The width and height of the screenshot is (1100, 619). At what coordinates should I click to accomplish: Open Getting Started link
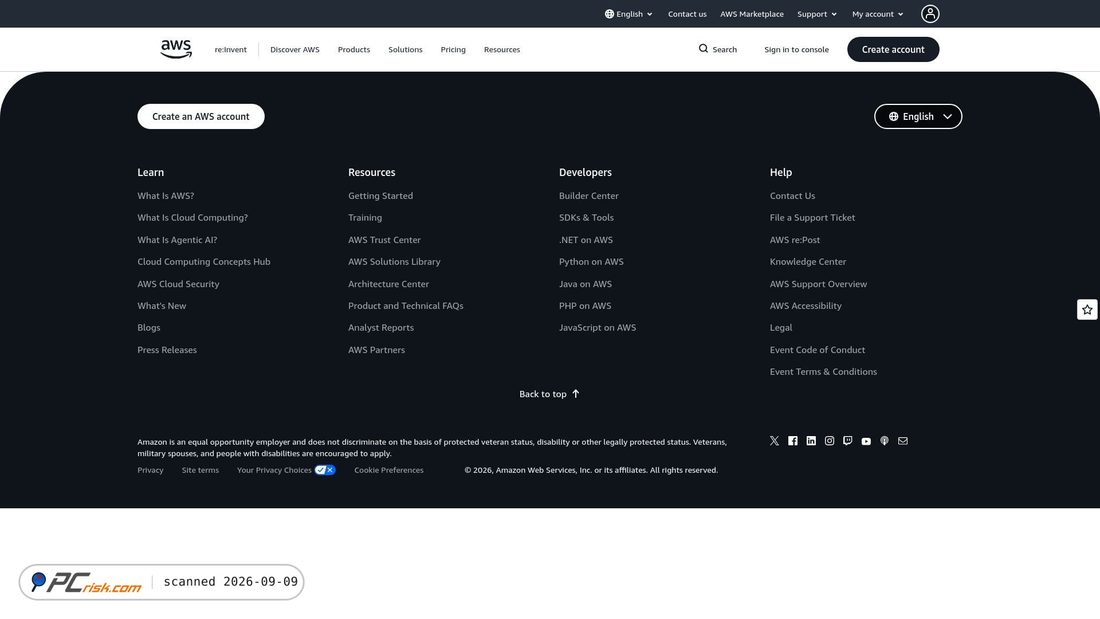tap(380, 196)
